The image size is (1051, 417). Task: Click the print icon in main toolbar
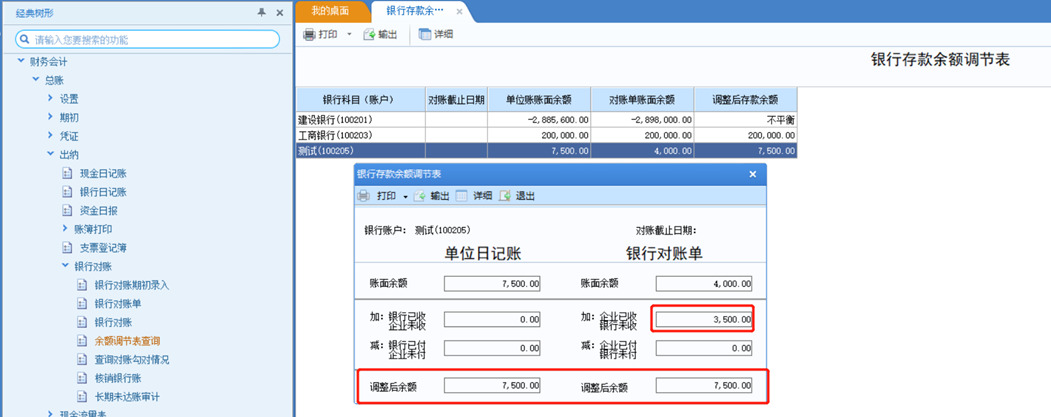(x=310, y=34)
